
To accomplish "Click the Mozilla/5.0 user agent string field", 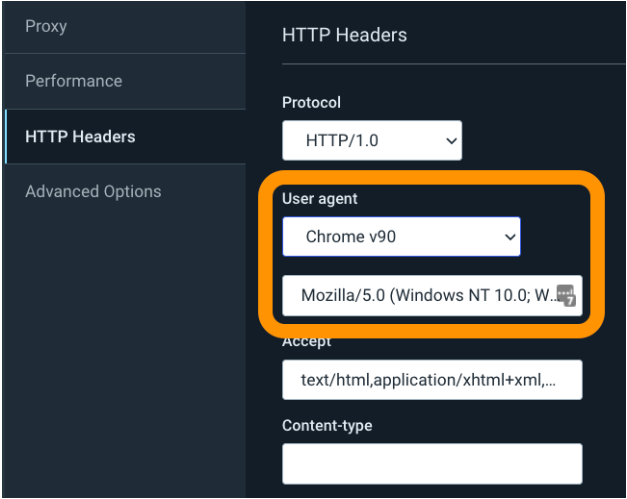I will pos(420,296).
